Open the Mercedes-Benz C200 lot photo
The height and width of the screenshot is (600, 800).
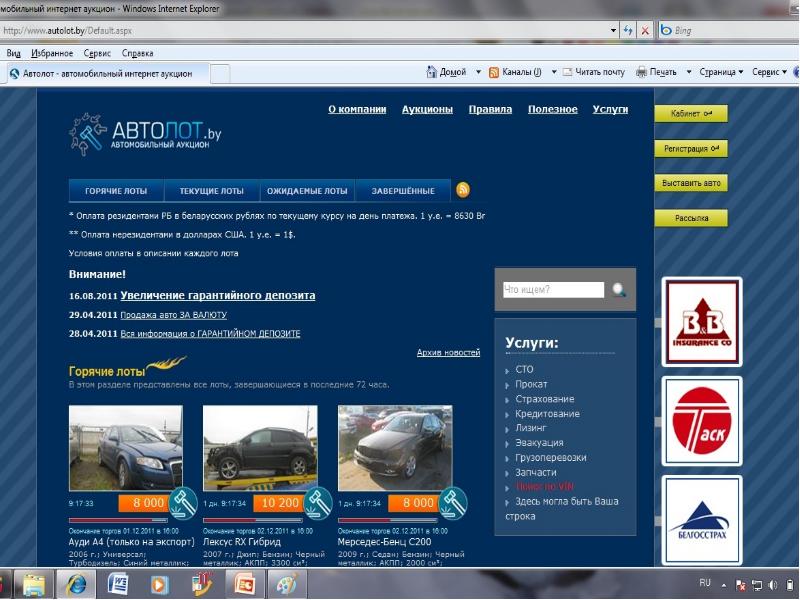click(x=394, y=447)
